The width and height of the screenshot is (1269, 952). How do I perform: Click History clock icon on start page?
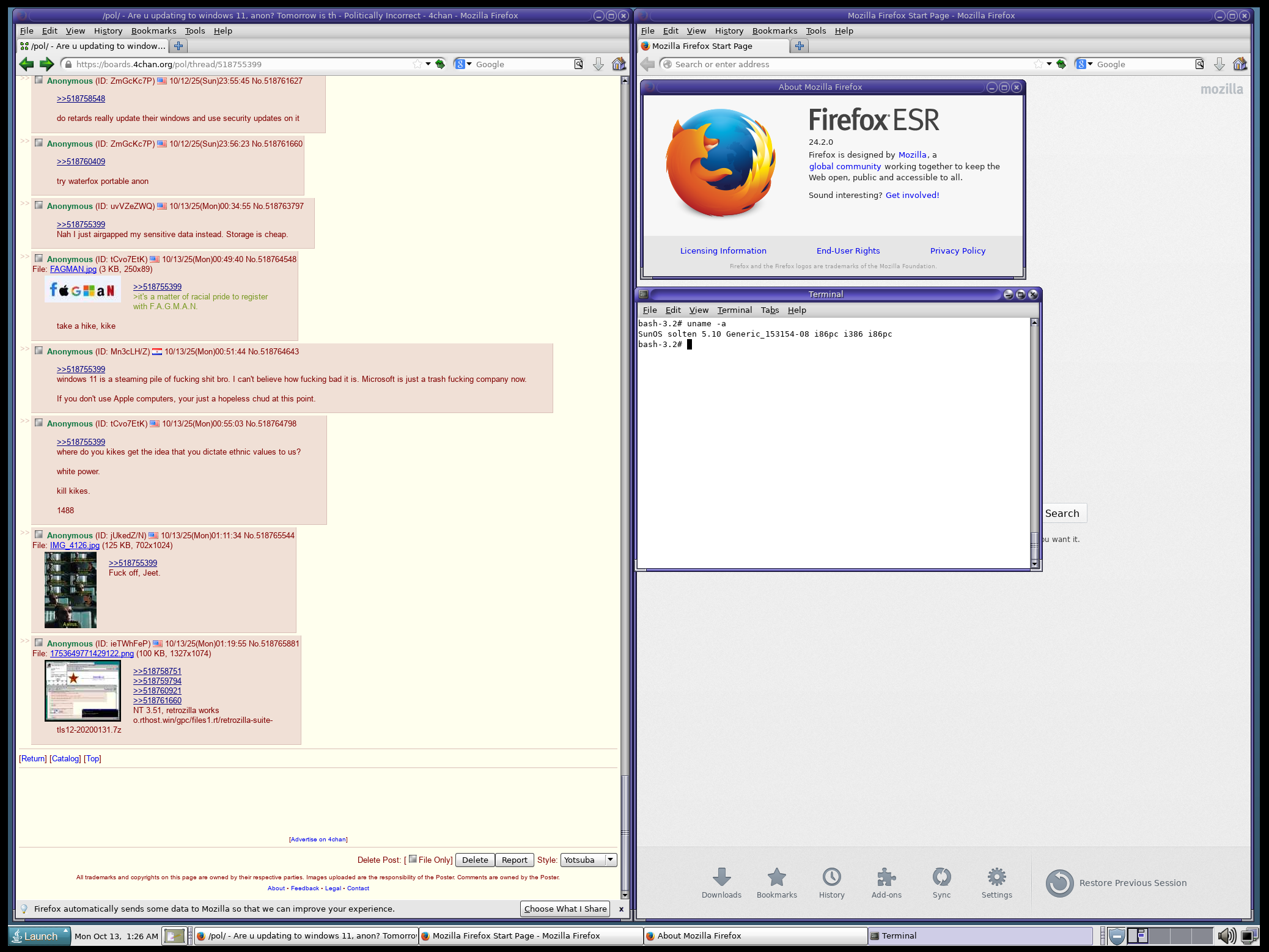831,877
